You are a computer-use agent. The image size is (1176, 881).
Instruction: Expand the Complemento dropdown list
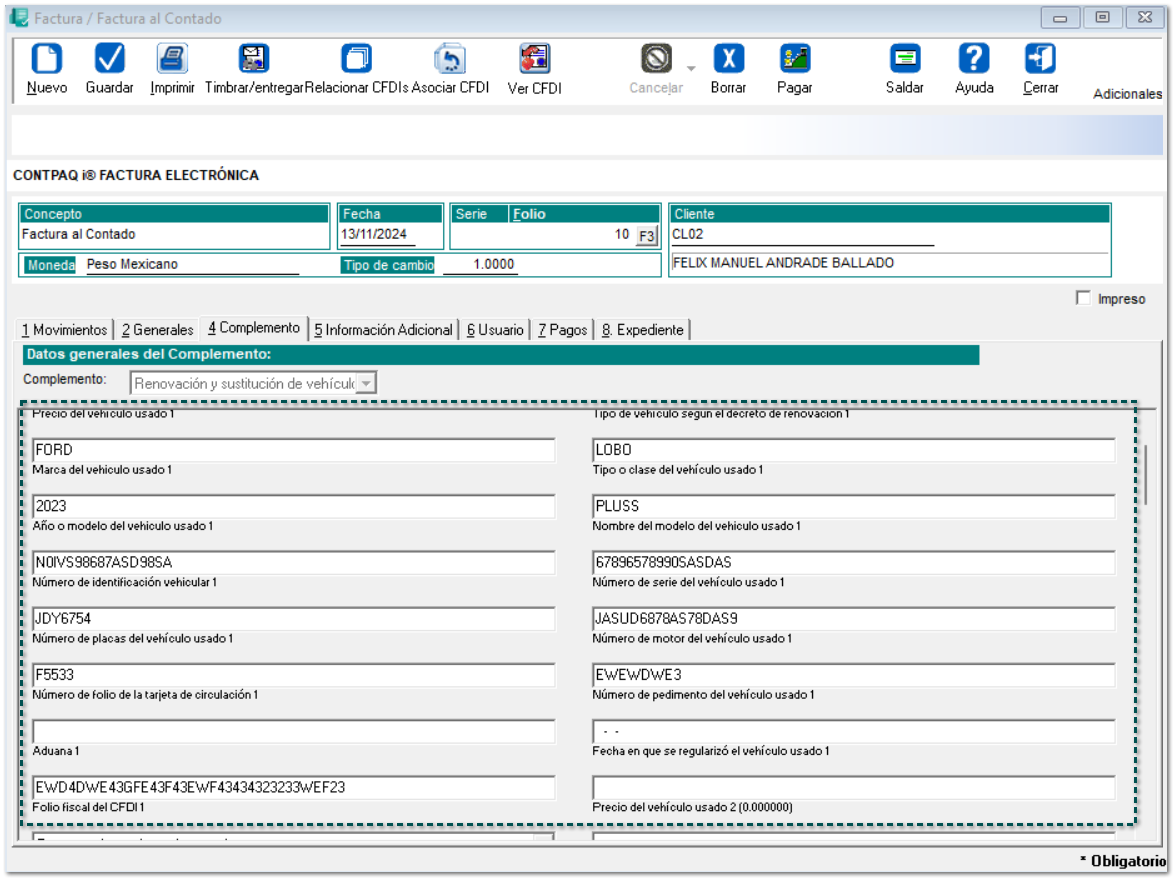tap(367, 383)
